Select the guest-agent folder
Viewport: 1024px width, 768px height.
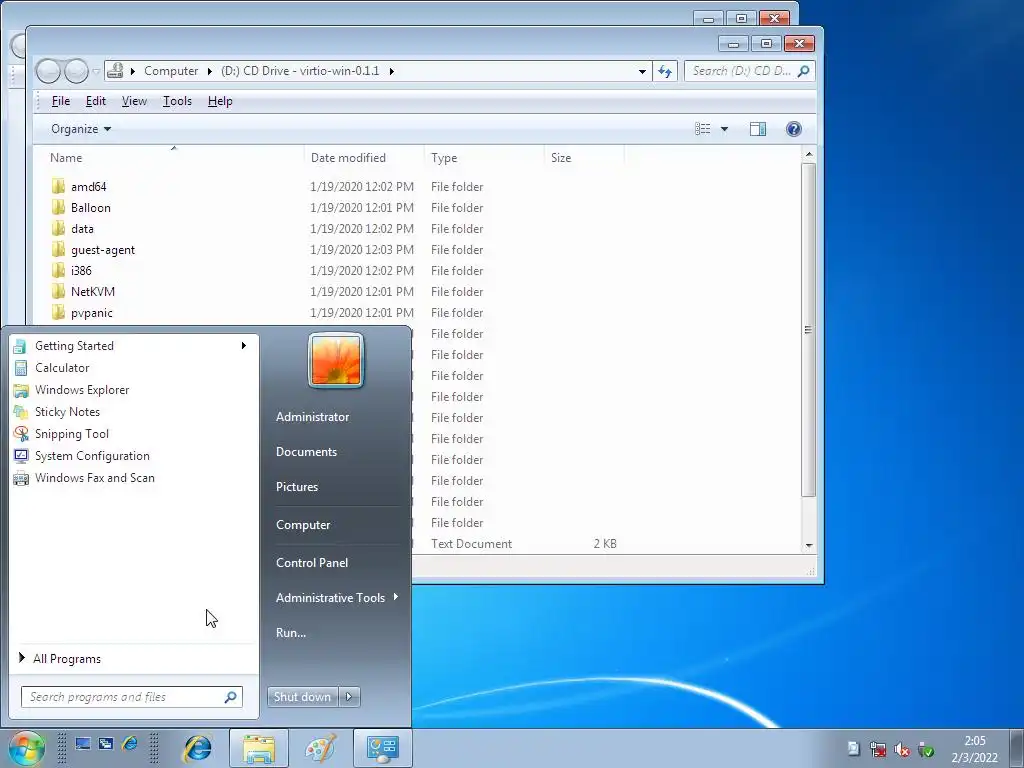point(103,249)
